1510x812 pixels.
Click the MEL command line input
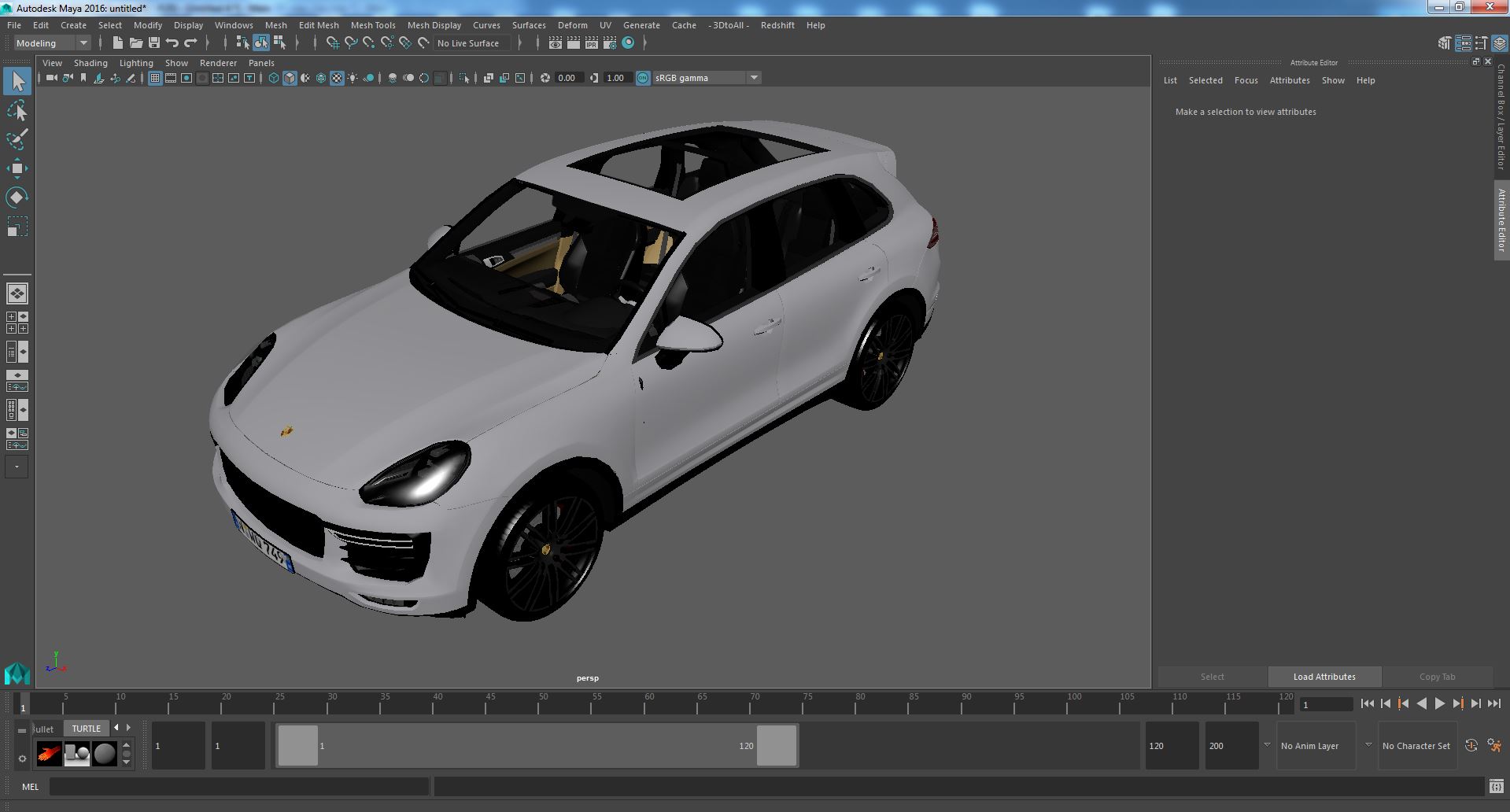pos(239,786)
